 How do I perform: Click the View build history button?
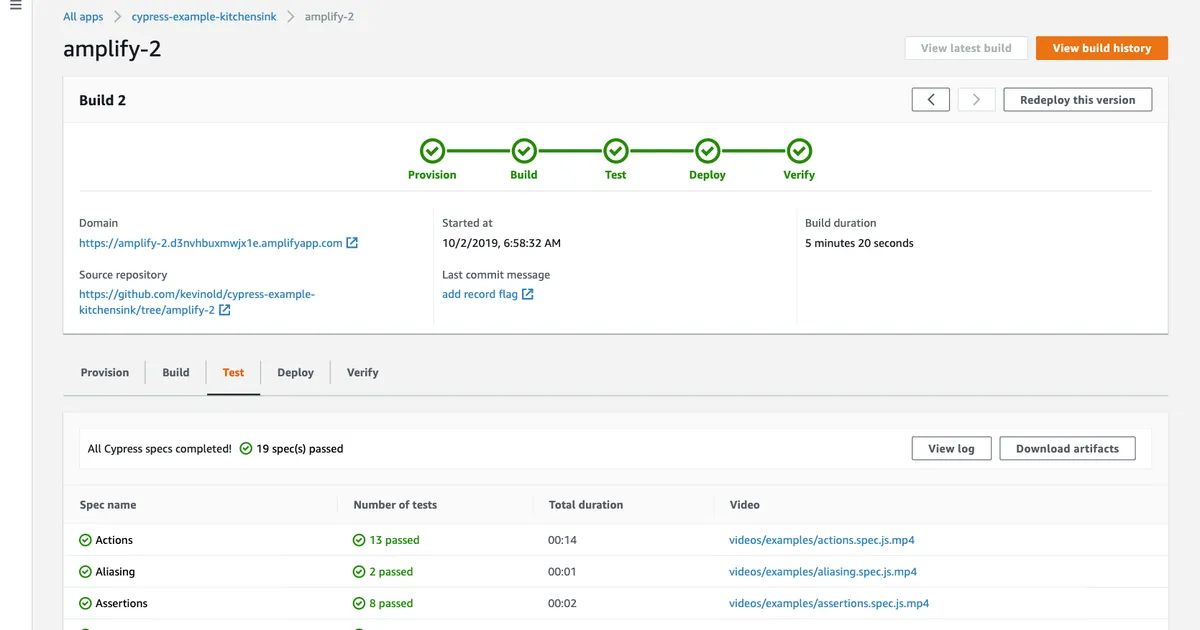tap(1101, 48)
